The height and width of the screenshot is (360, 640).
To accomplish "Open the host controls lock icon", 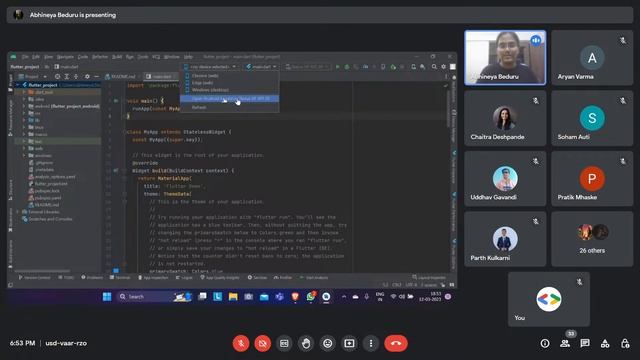I will pyautogui.click(x=625, y=343).
